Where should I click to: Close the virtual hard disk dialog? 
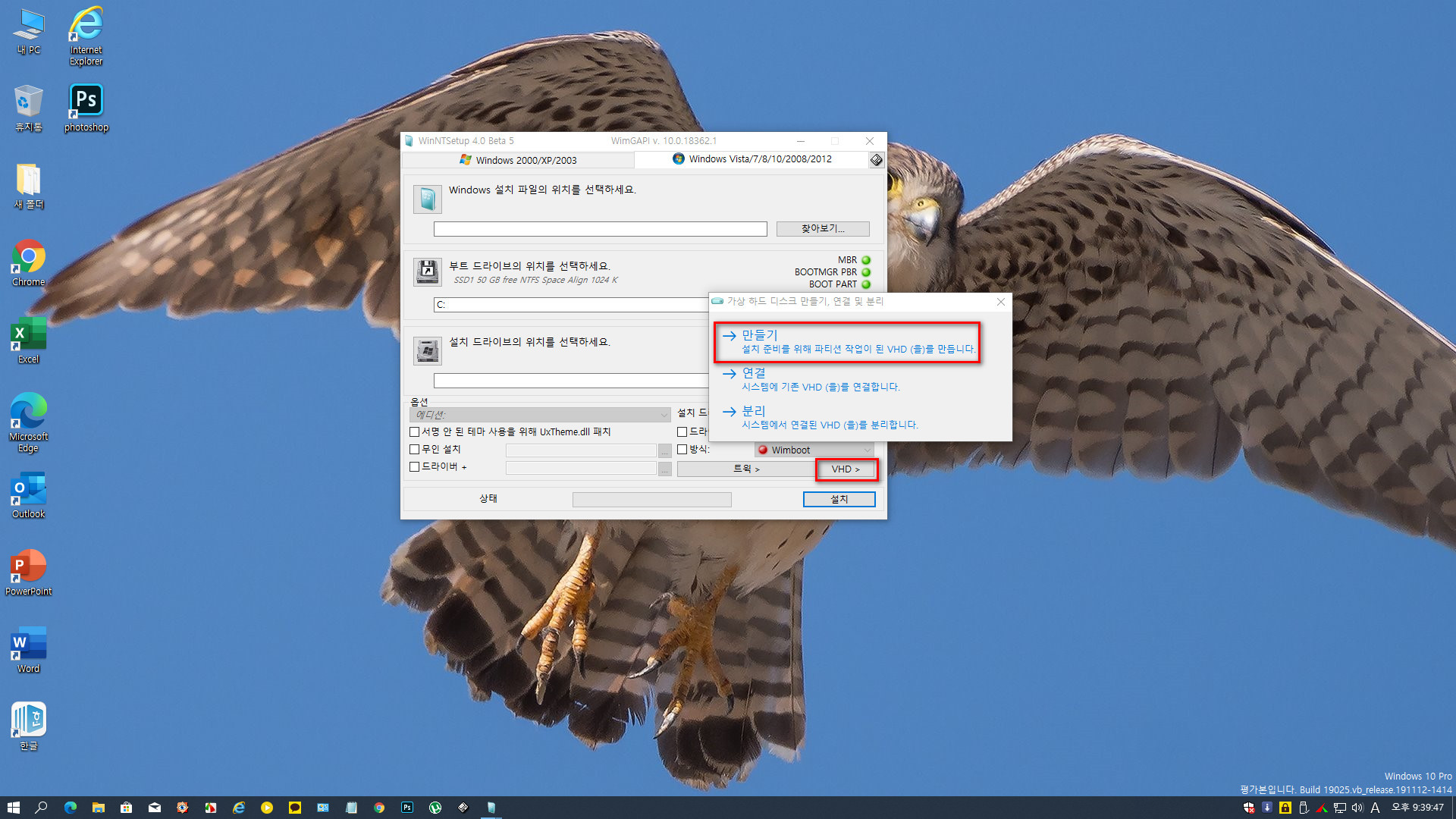1001,302
